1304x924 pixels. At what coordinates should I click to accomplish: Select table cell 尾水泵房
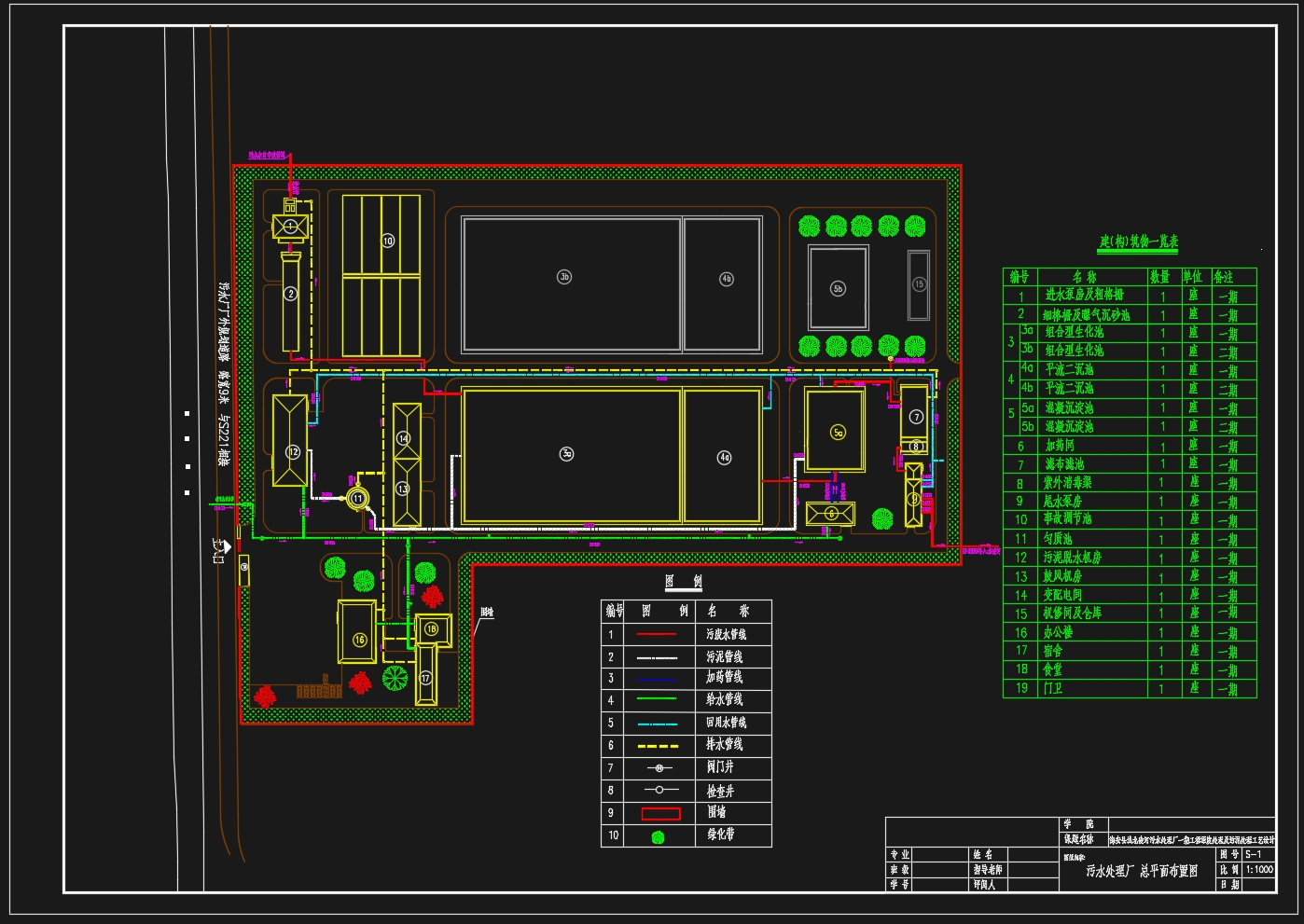pyautogui.click(x=1062, y=502)
